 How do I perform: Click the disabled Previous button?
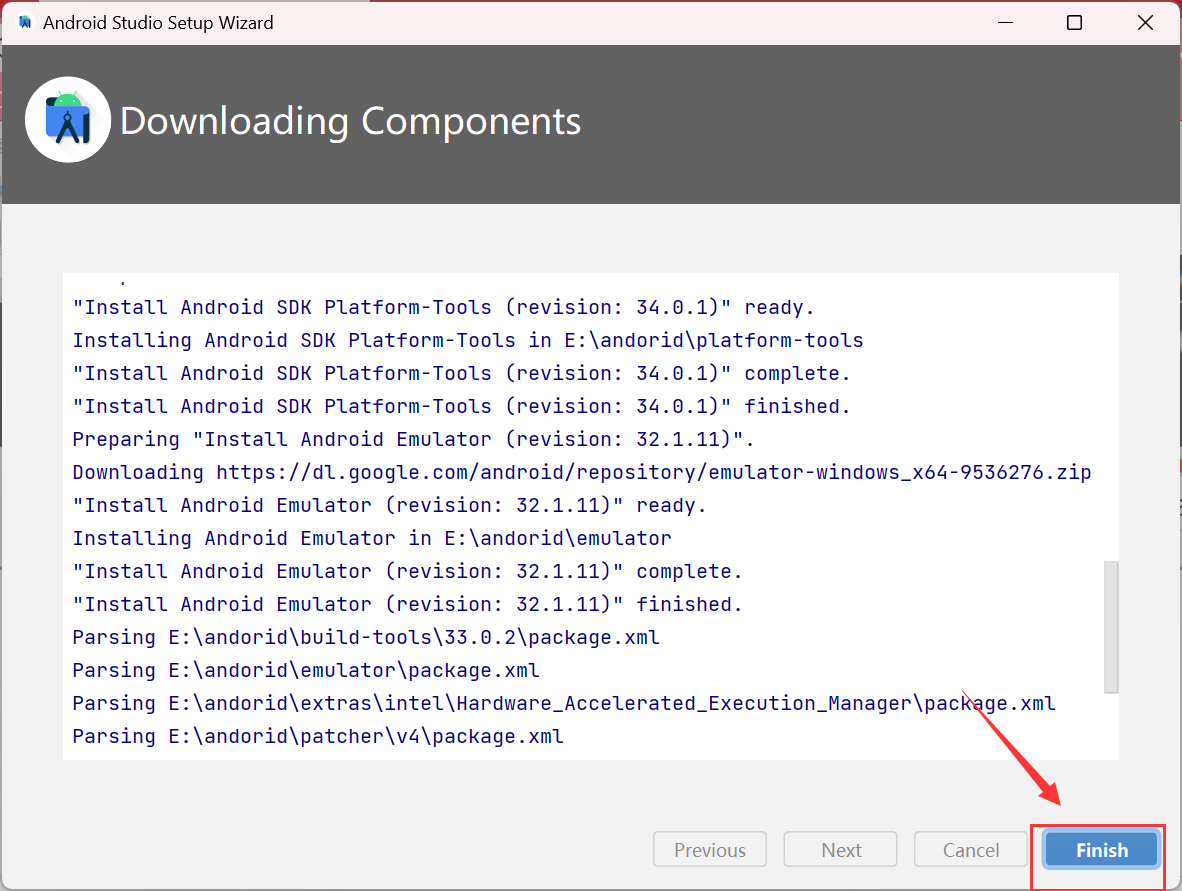(x=710, y=850)
